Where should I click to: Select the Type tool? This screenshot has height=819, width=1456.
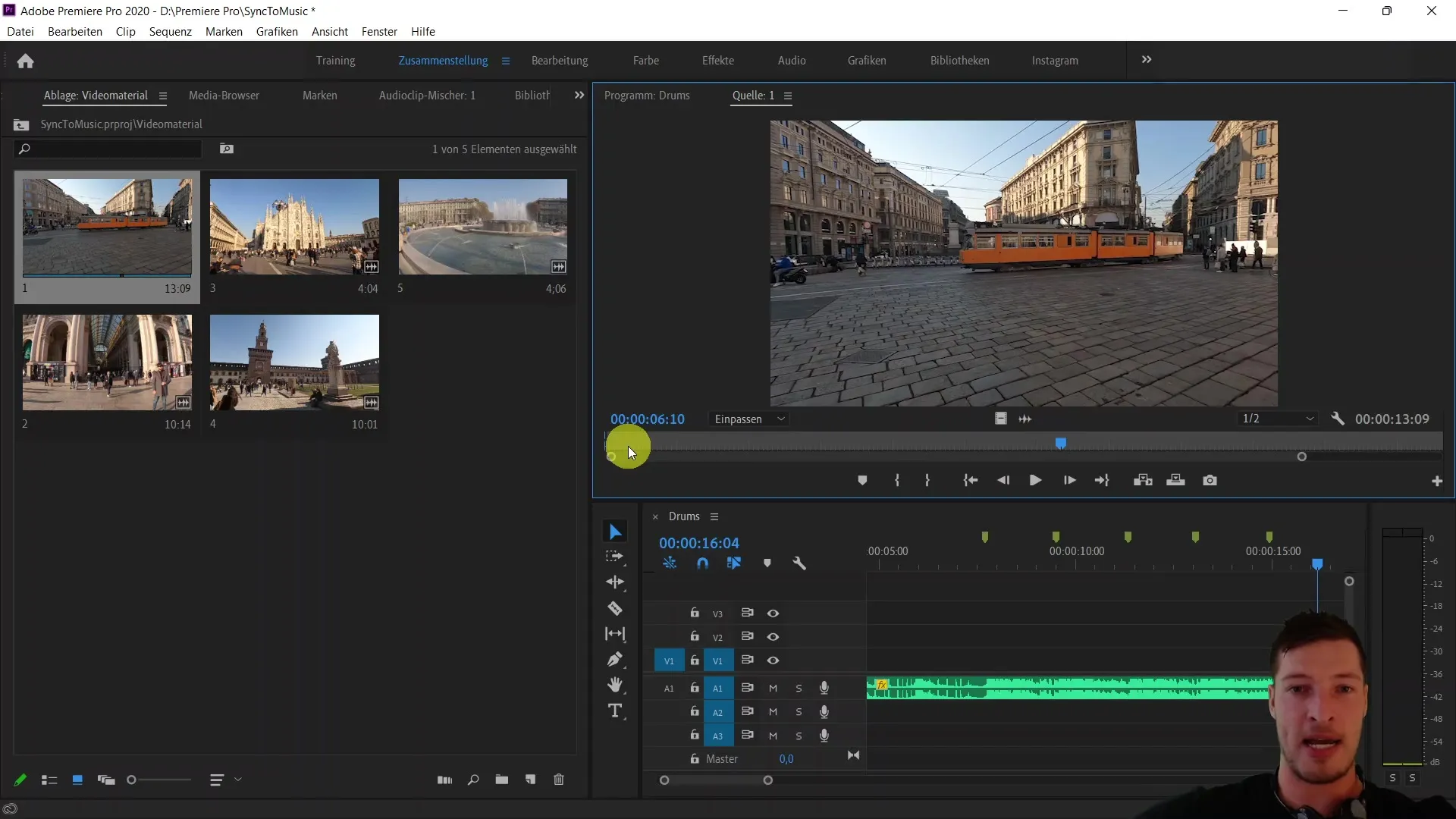615,711
